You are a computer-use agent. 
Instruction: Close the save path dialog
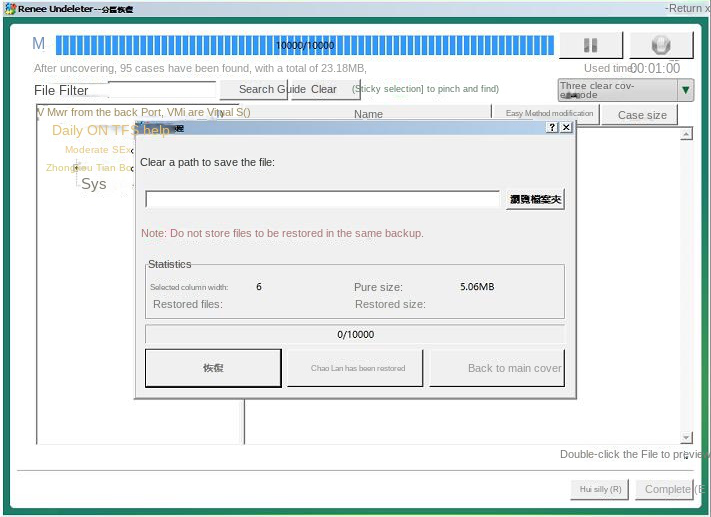click(x=566, y=127)
